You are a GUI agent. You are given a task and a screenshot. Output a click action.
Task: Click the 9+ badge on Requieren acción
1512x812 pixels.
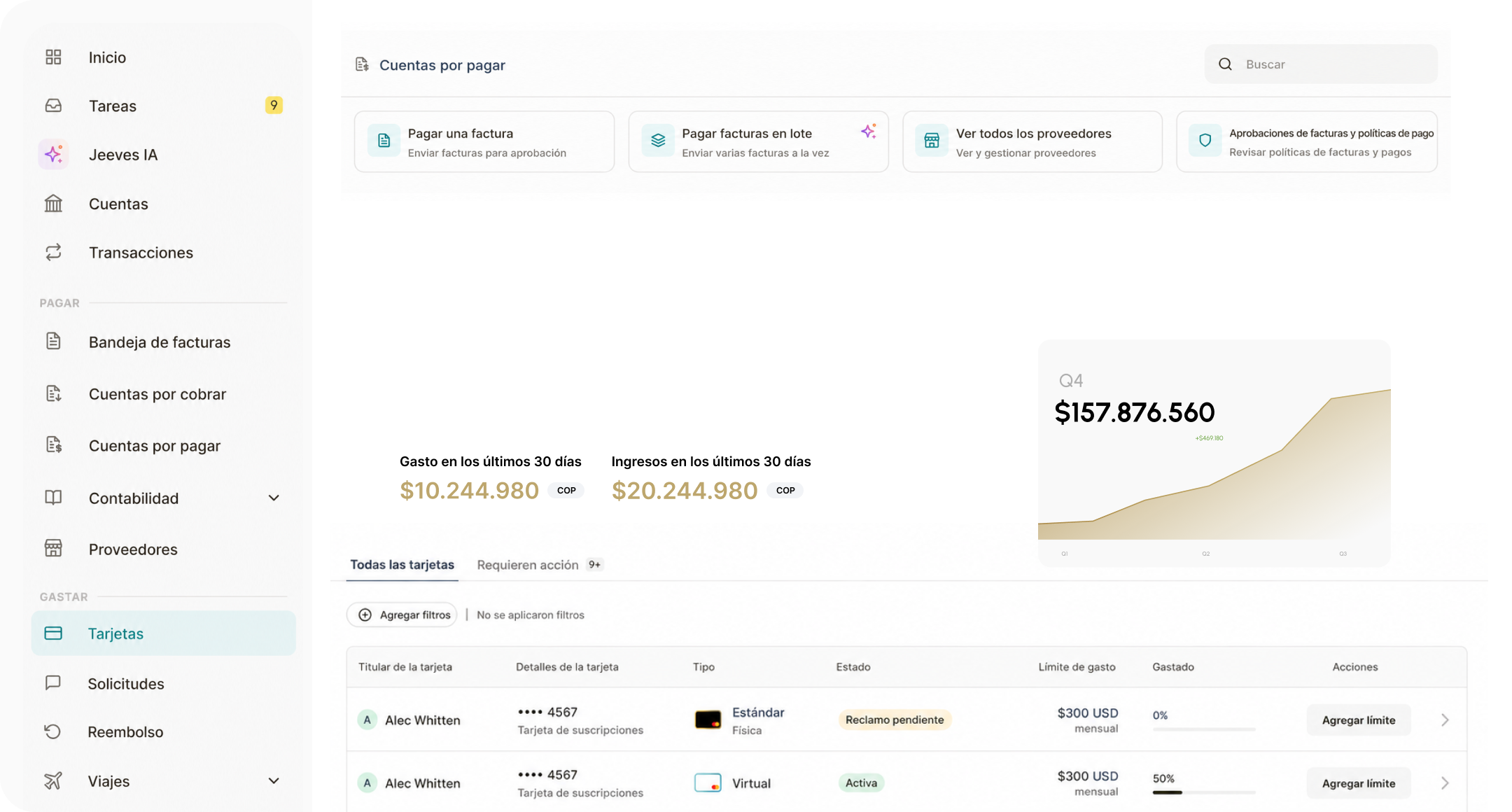click(x=594, y=564)
